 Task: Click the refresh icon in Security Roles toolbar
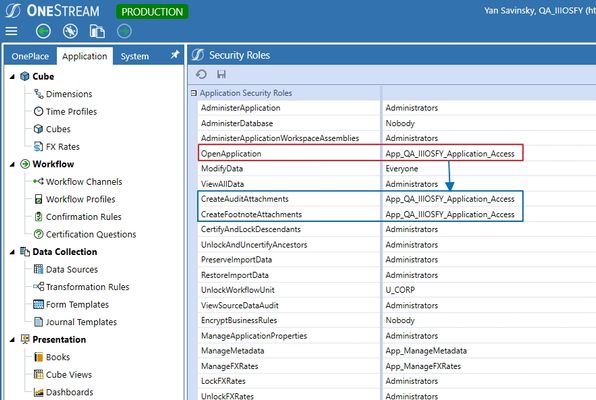[201, 74]
